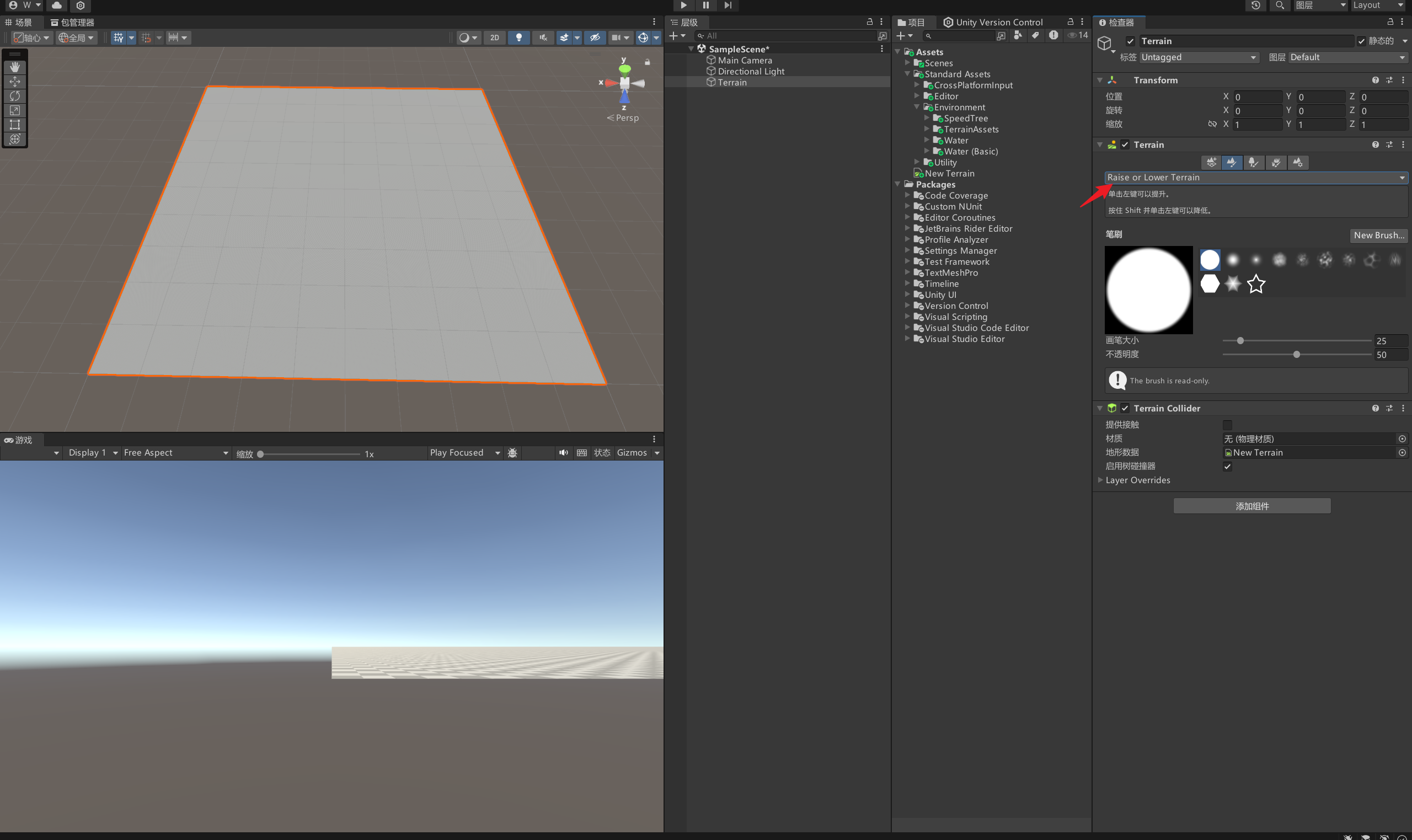Disable the Terrain component checkbox
Viewport: 1412px width, 840px height.
pyautogui.click(x=1125, y=145)
